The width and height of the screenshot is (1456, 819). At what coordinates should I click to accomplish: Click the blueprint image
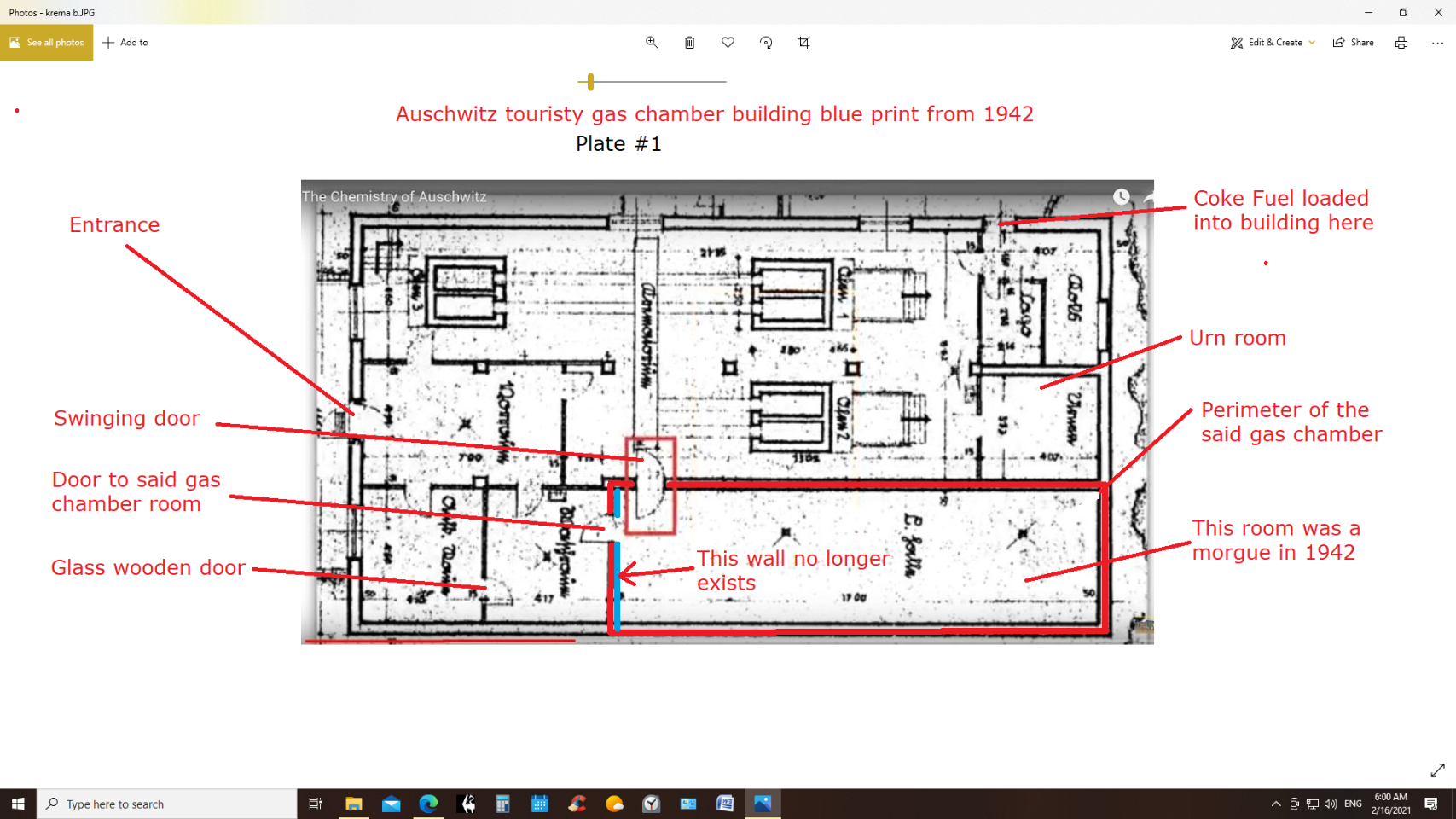(727, 411)
